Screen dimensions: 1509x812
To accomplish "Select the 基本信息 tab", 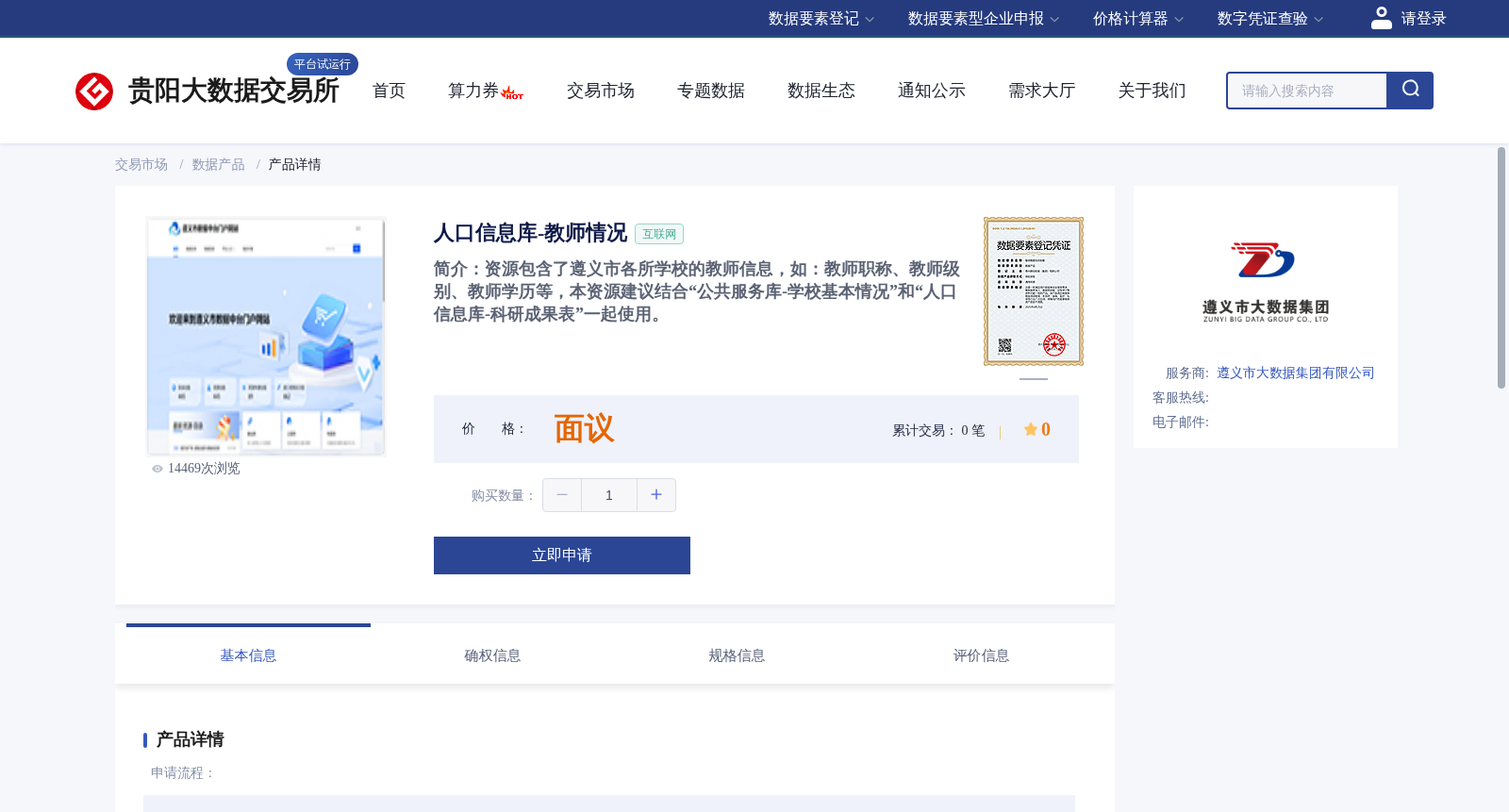I will 248,655.
